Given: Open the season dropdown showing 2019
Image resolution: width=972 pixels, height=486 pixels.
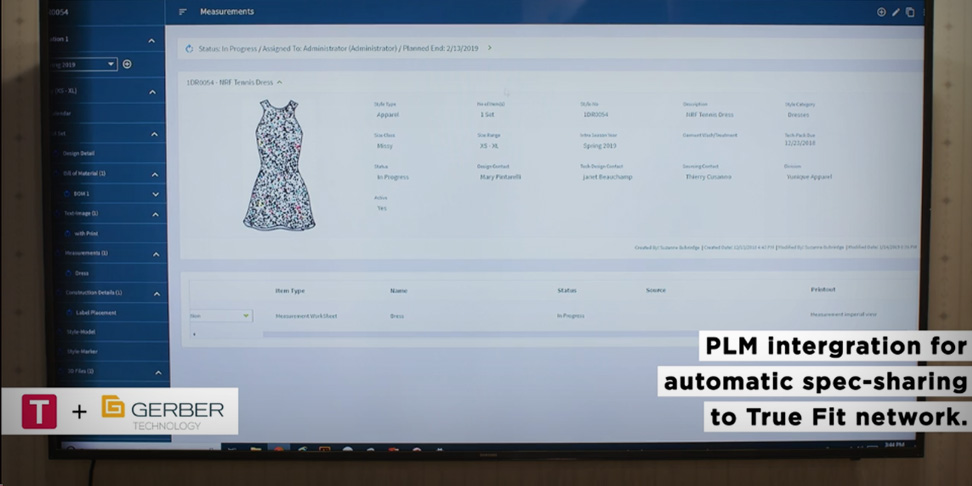Looking at the screenshot, I should (x=84, y=64).
